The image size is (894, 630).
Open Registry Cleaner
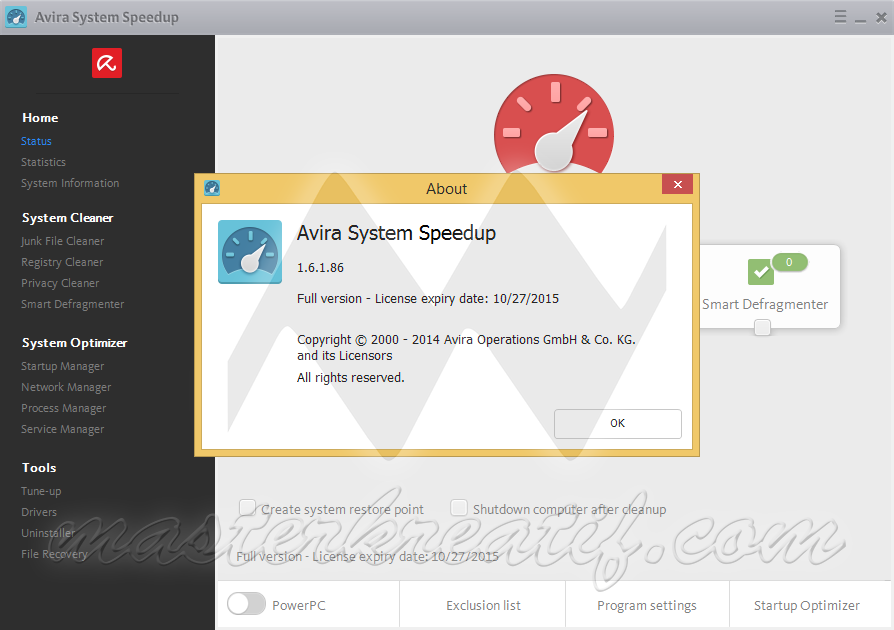click(x=62, y=262)
